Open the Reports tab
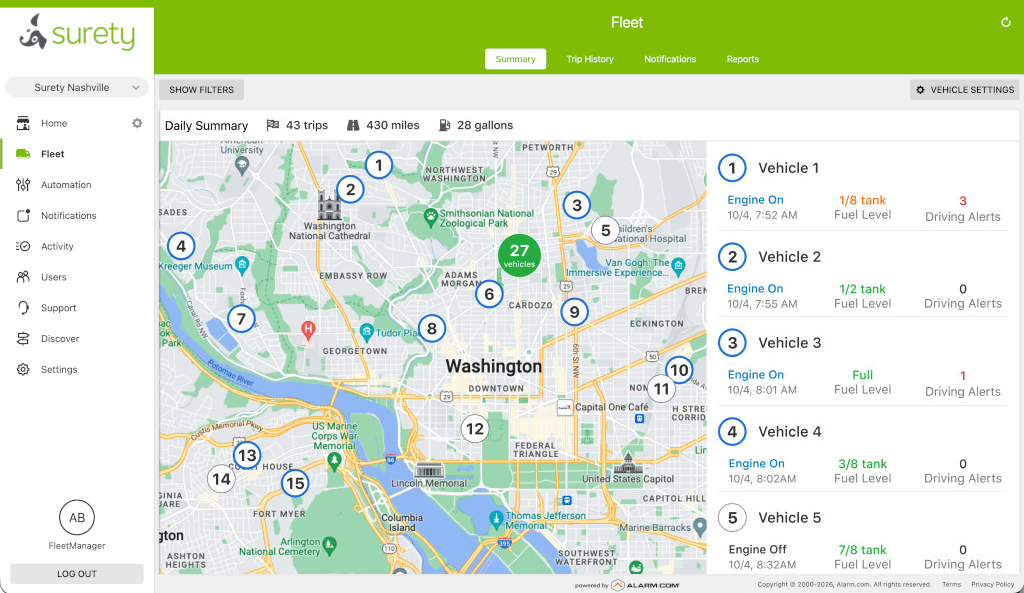Screen dimensions: 1024x593 [x=742, y=59]
